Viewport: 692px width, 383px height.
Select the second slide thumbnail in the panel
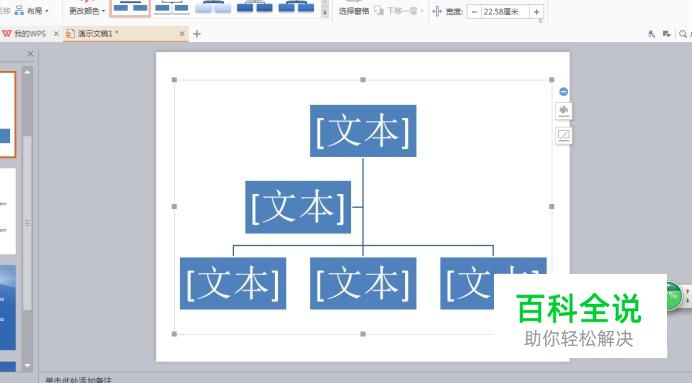8,211
